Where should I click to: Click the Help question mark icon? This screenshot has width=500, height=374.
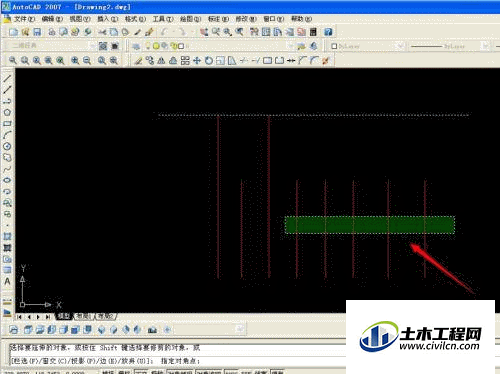coord(328,32)
